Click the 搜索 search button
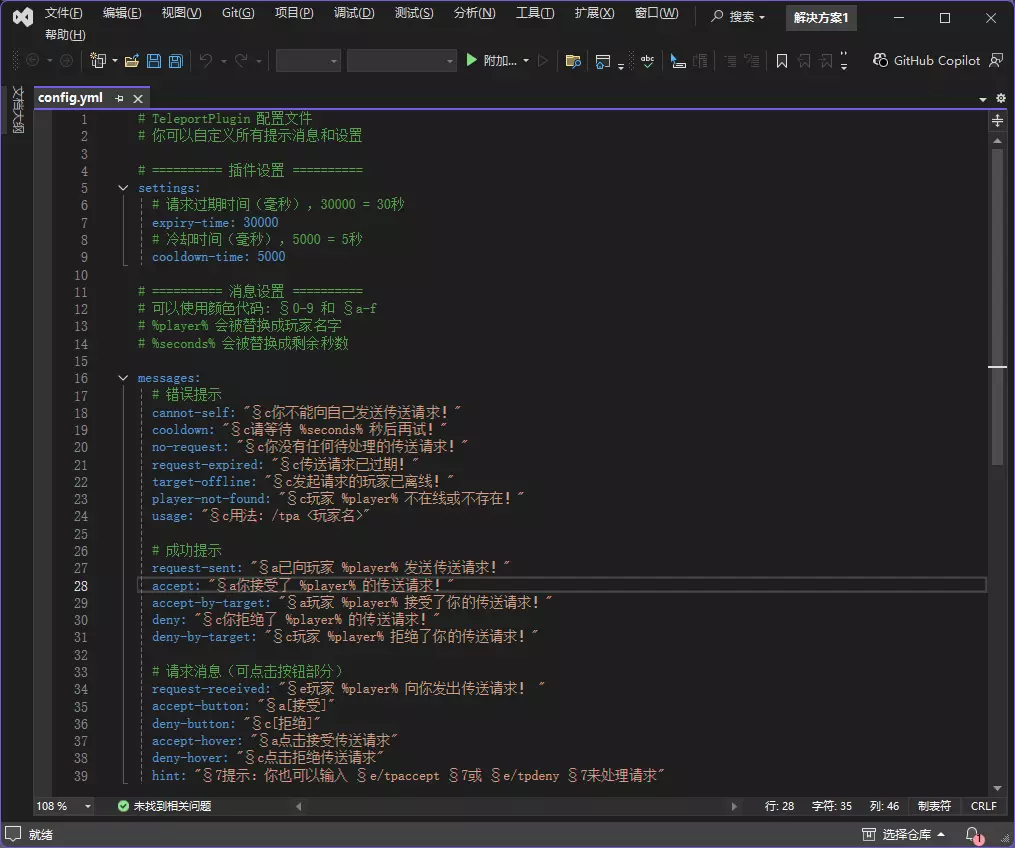Image resolution: width=1015 pixels, height=848 pixels. 737,17
